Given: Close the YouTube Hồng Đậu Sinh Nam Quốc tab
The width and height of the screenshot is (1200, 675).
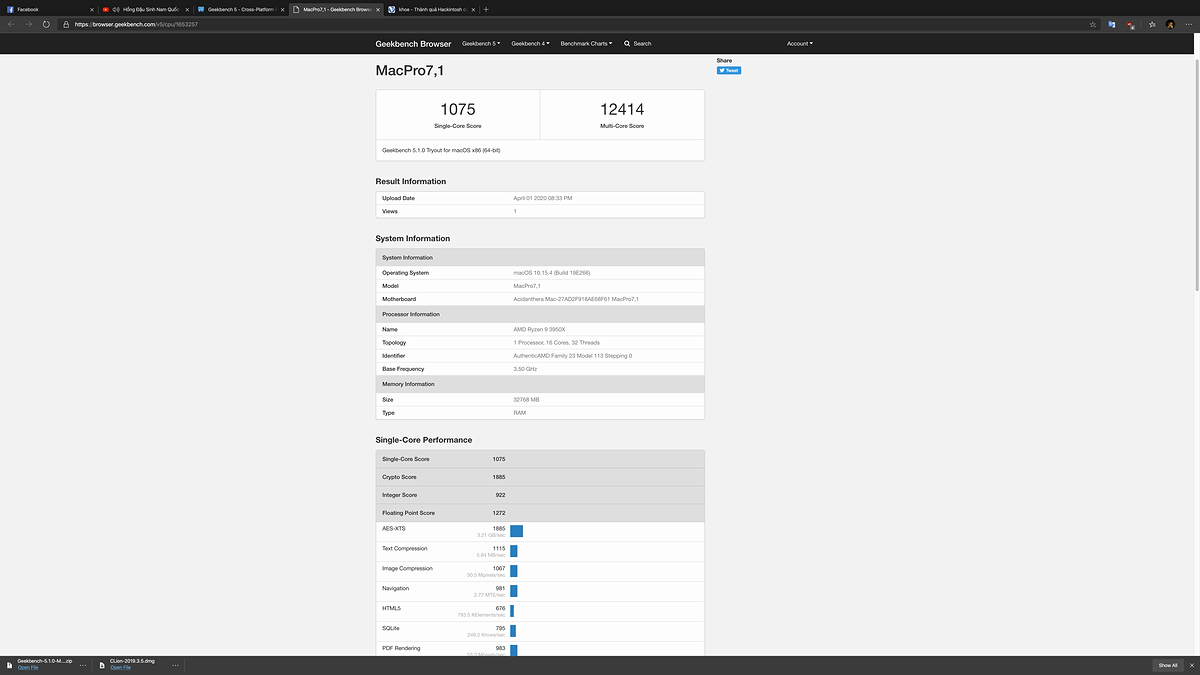Looking at the screenshot, I should (186, 9).
